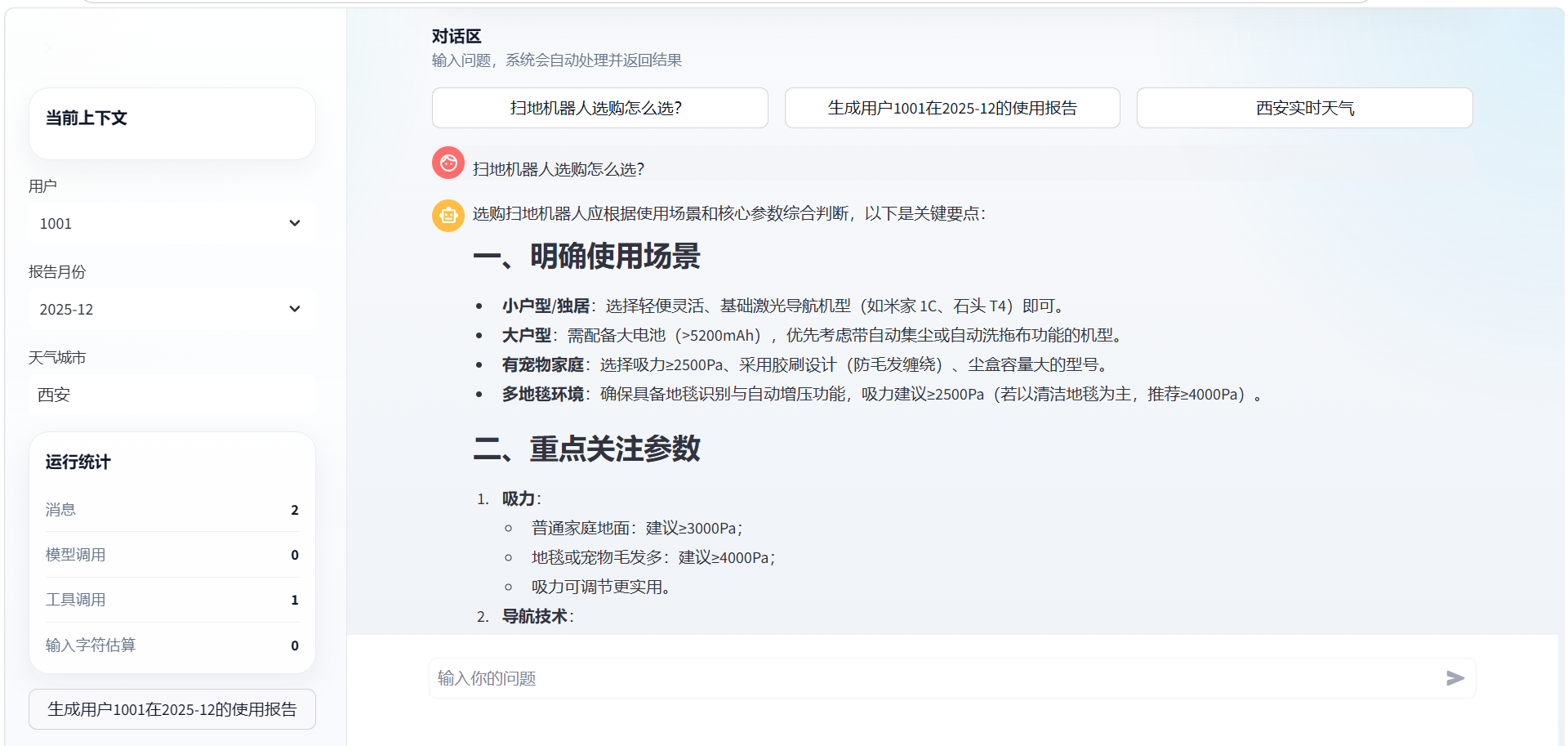Viewport: 1568px width, 746px height.
Task: Click the 扫地机器人选购怎么选? suggestion button
Action: [599, 108]
